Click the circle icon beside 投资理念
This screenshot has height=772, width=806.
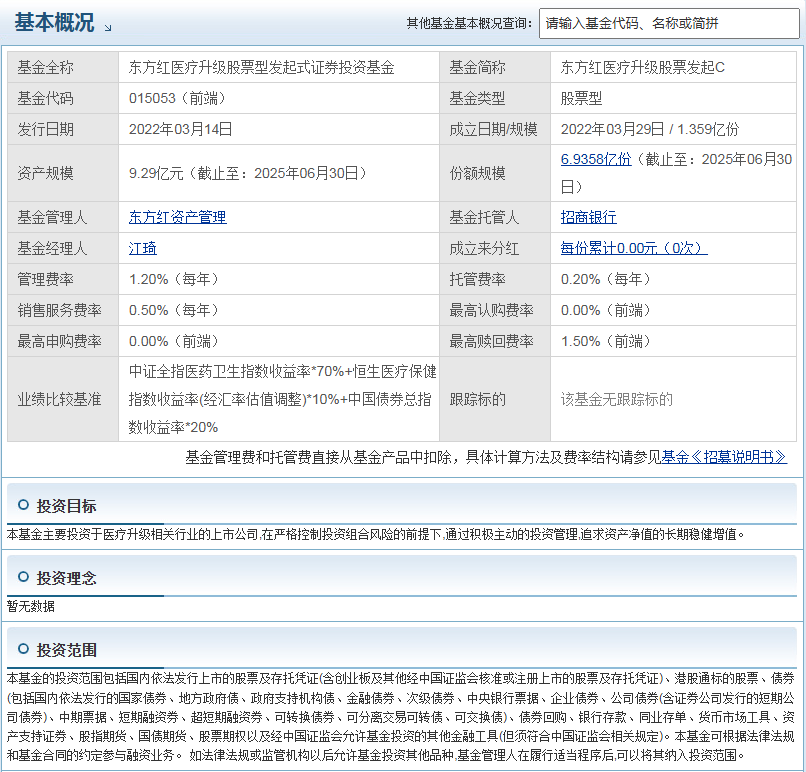[23, 577]
